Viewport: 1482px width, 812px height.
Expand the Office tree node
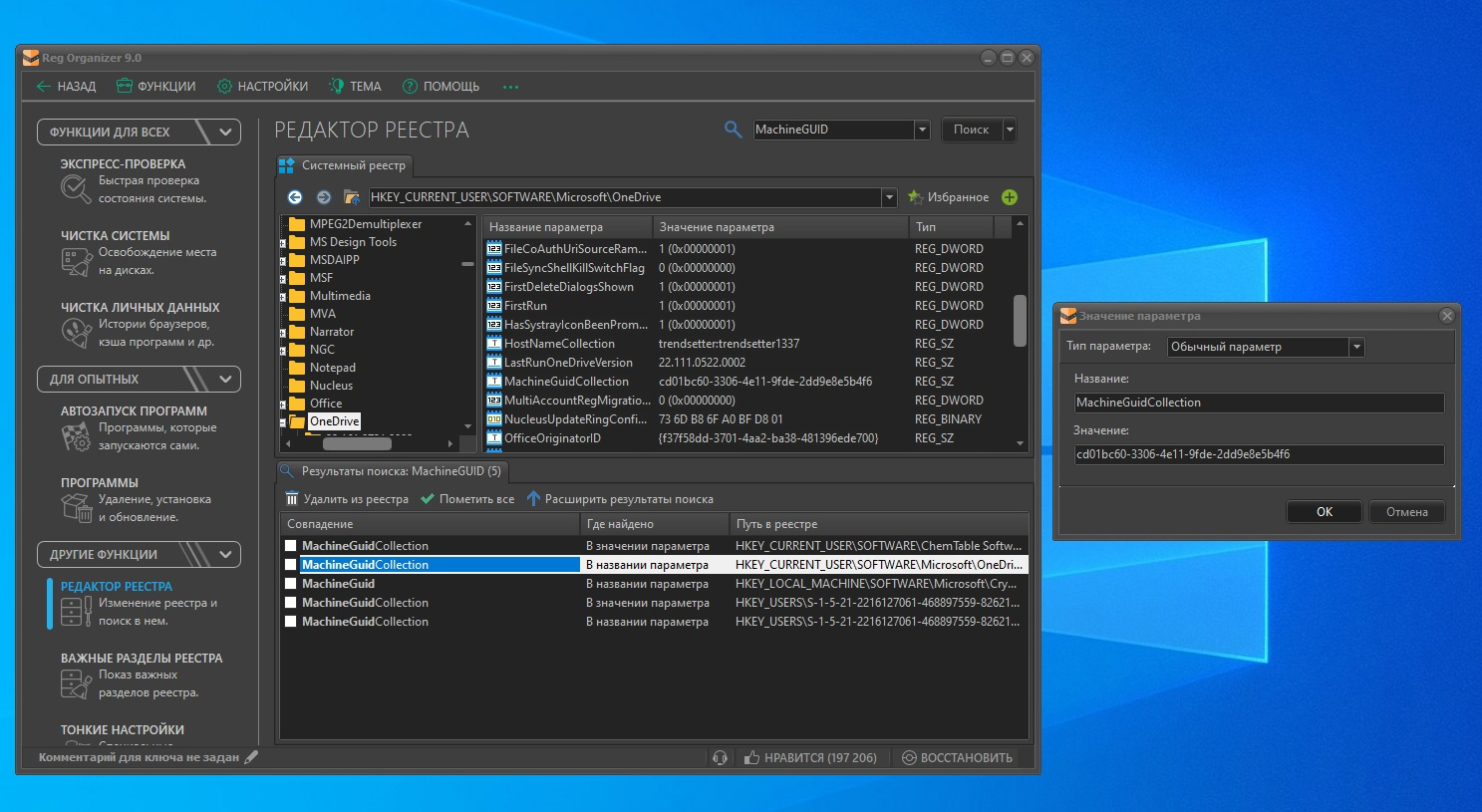pos(283,405)
